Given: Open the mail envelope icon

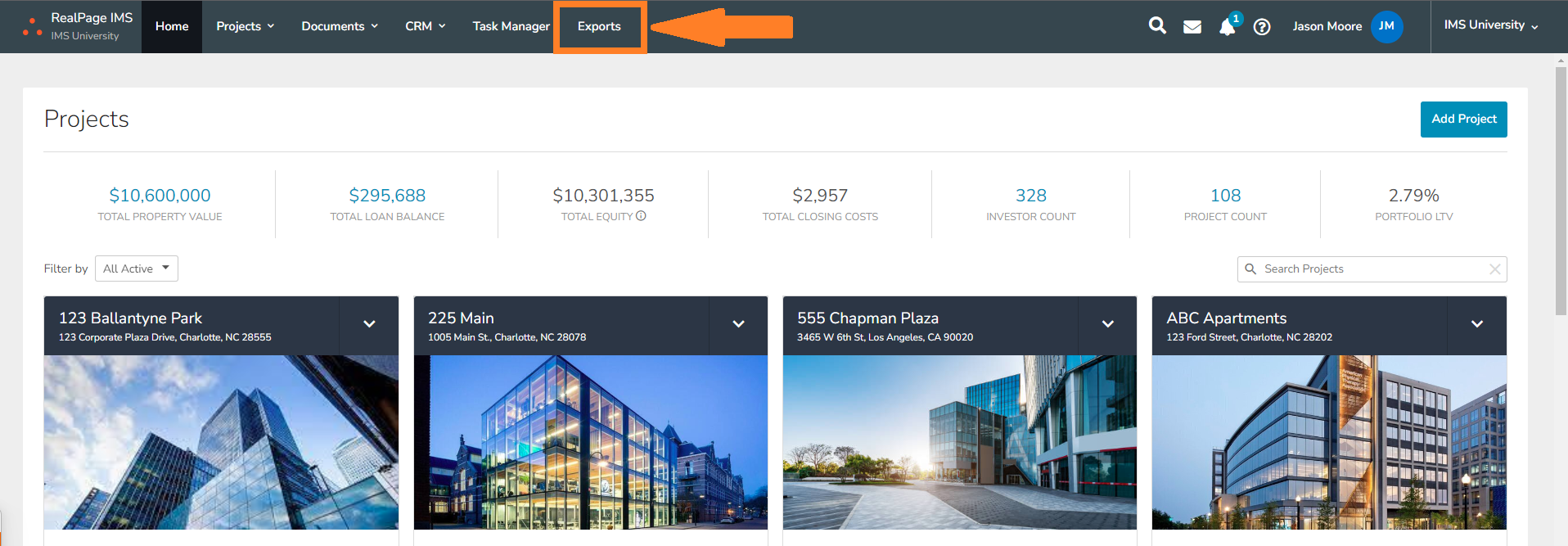Looking at the screenshot, I should 1192,27.
